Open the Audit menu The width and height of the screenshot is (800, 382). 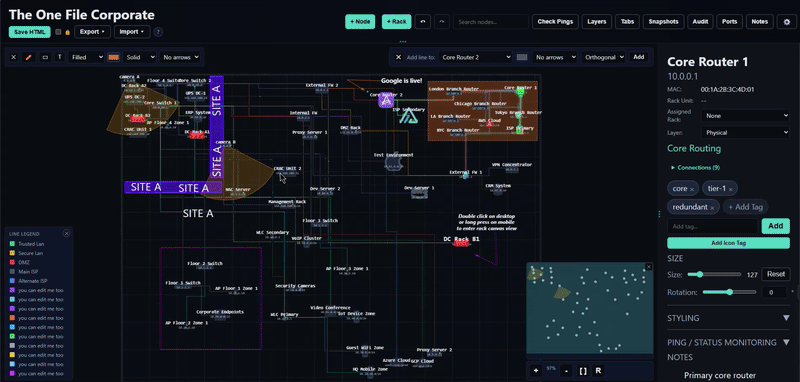(x=700, y=22)
